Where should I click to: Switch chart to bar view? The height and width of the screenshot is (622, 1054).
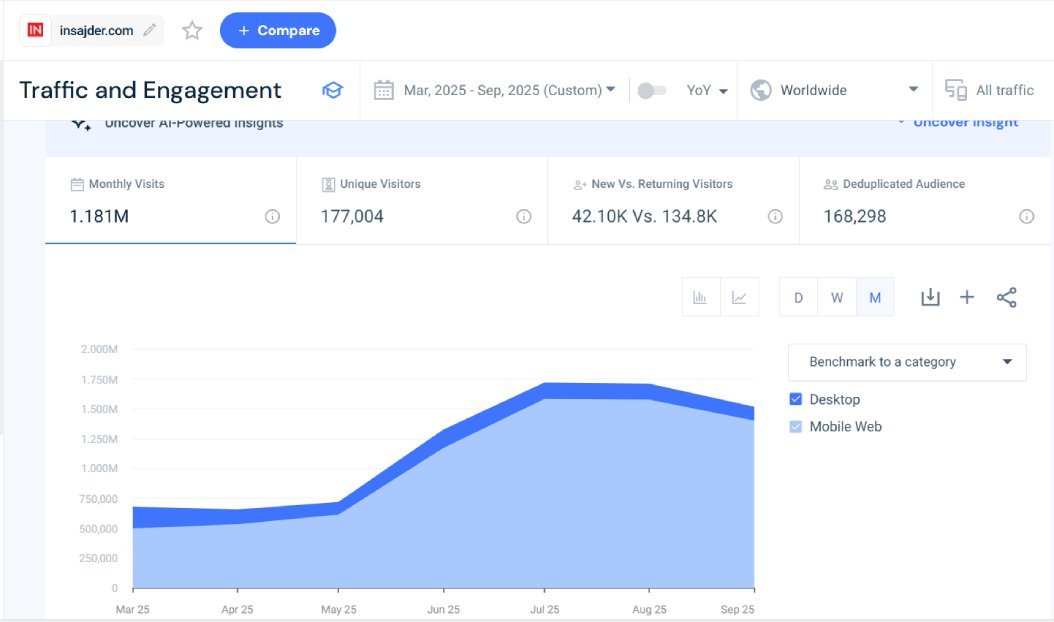(700, 297)
